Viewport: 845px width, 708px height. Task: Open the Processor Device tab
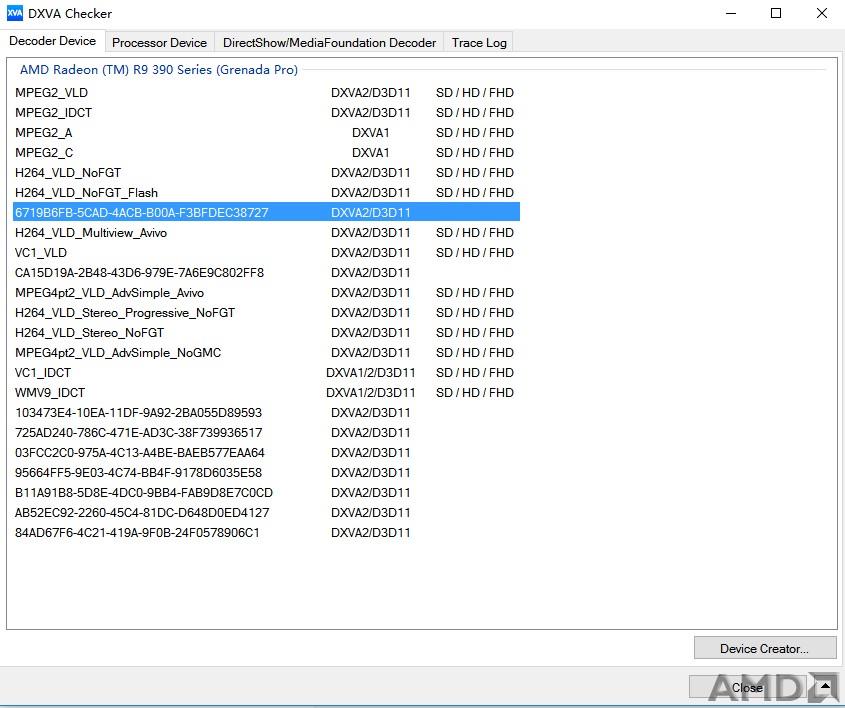click(160, 43)
